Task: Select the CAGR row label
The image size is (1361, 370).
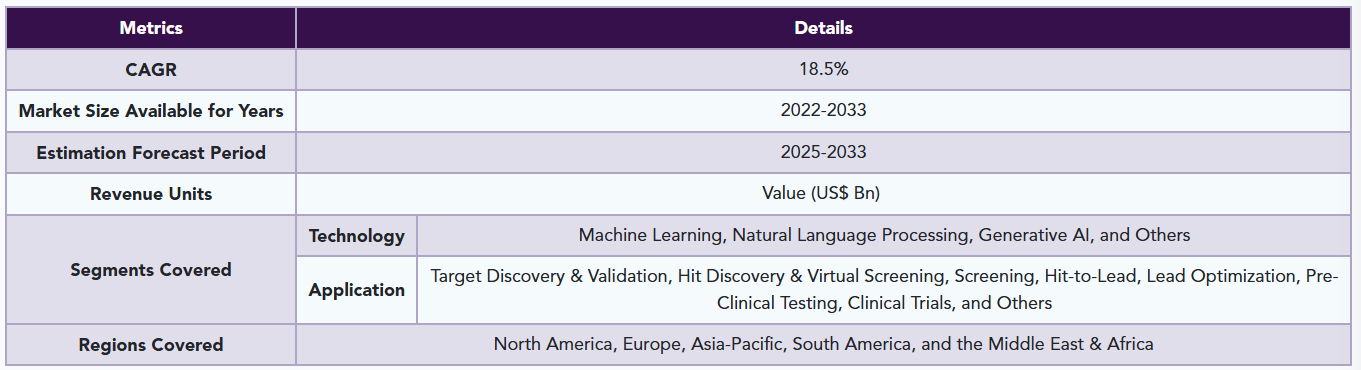Action: (151, 70)
